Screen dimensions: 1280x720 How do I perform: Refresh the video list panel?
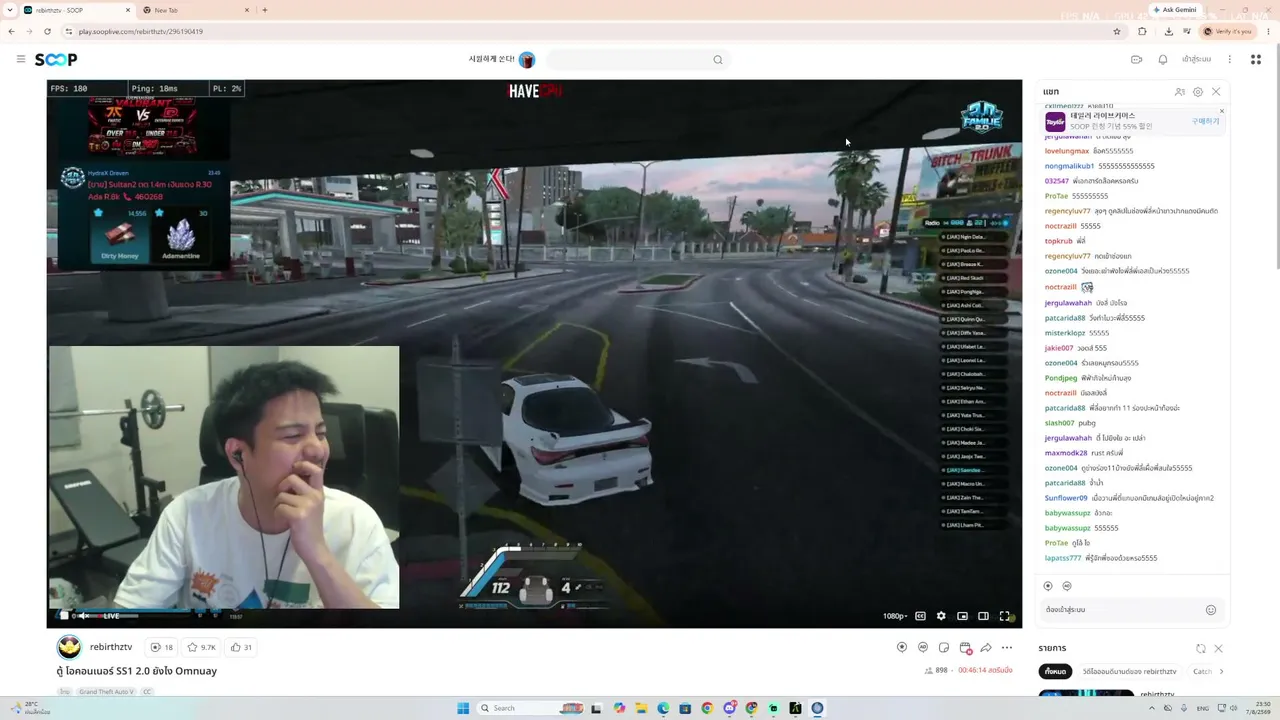[x=1201, y=648]
